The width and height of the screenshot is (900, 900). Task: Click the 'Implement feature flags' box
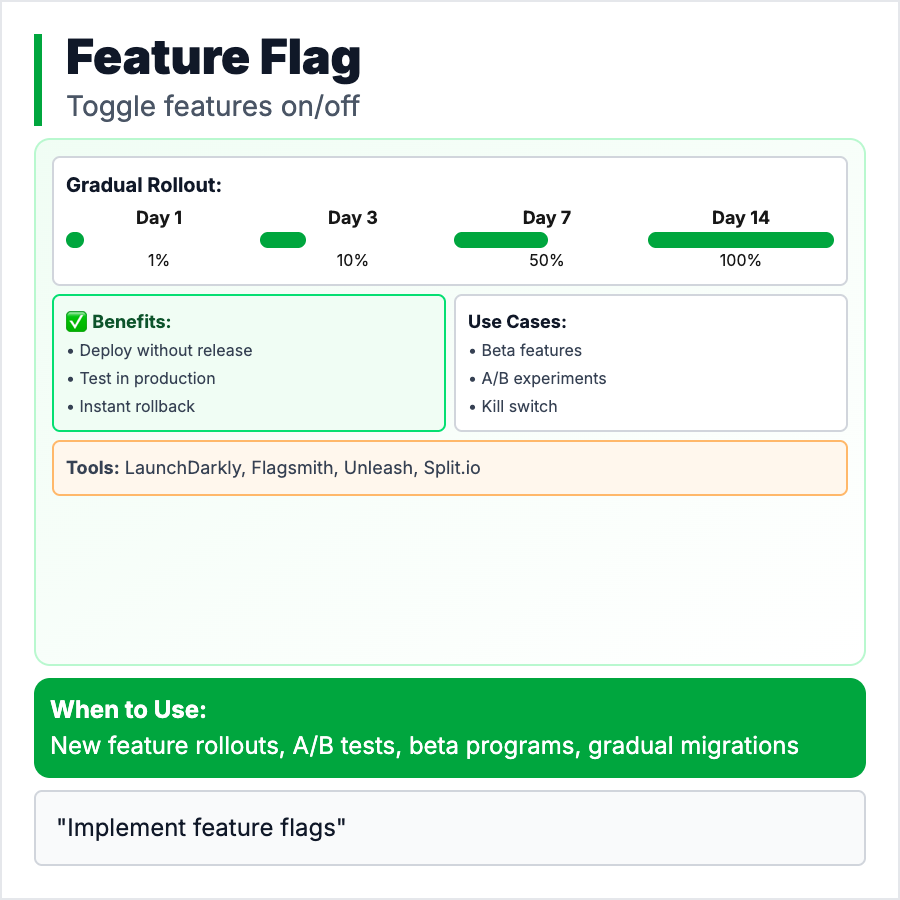449,828
